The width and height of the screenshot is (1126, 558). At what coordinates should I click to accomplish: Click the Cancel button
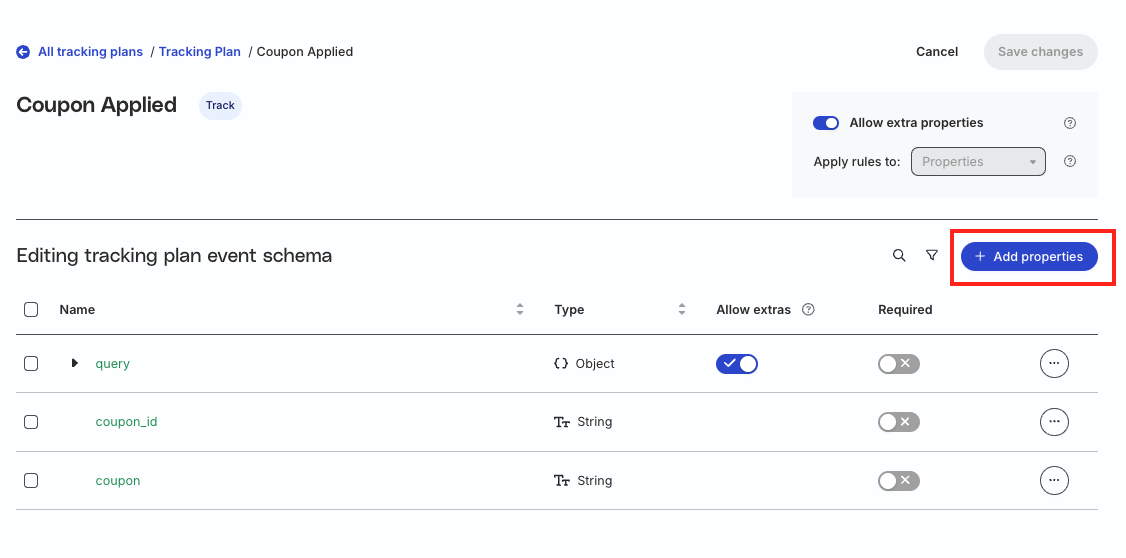937,52
